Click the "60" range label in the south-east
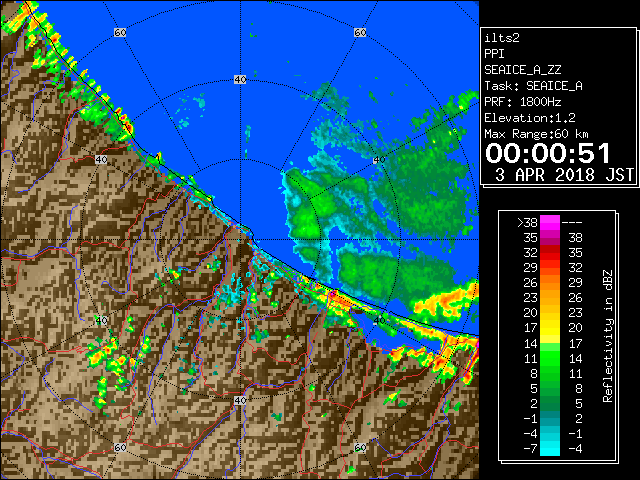Viewport: 640px width, 480px height. 360,447
